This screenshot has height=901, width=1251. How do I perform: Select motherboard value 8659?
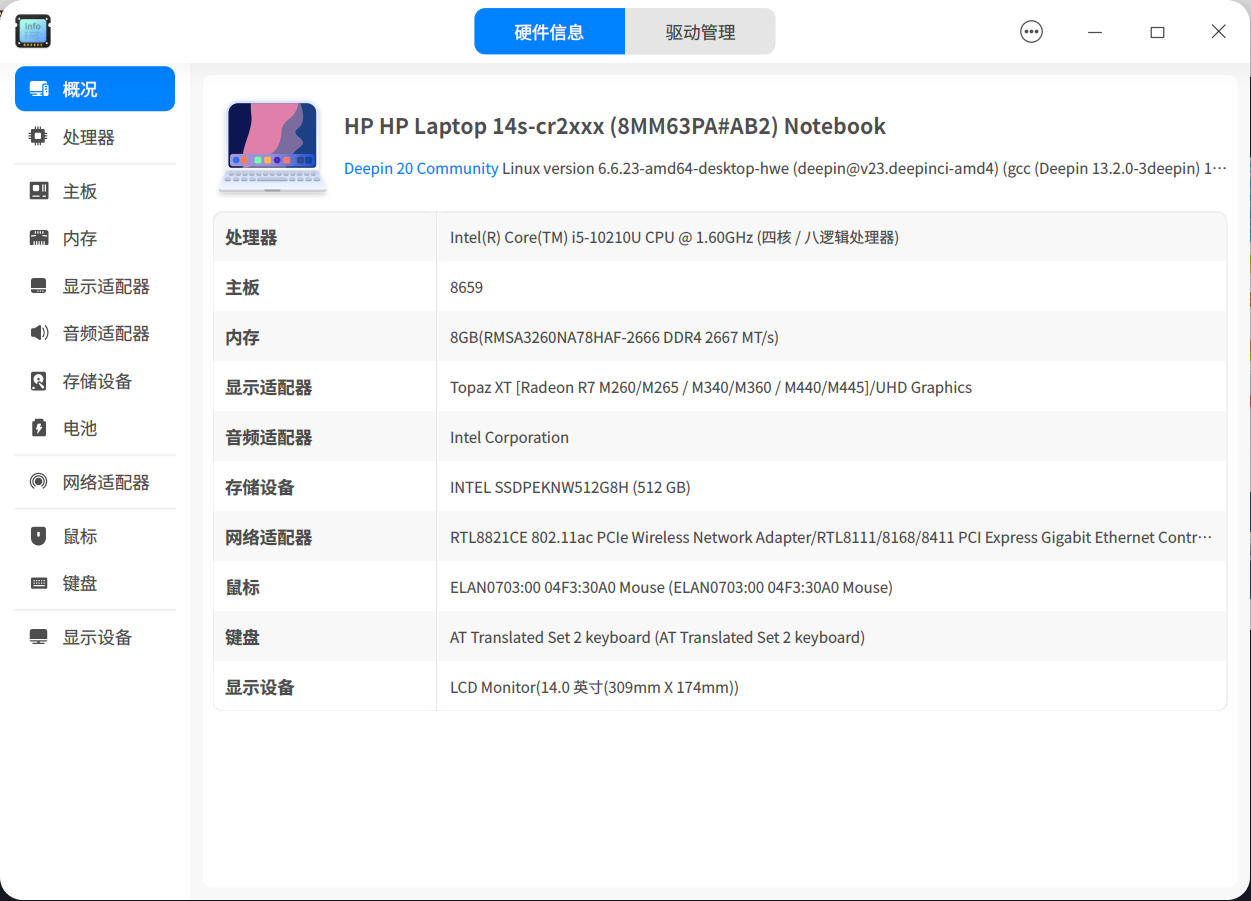tap(466, 287)
